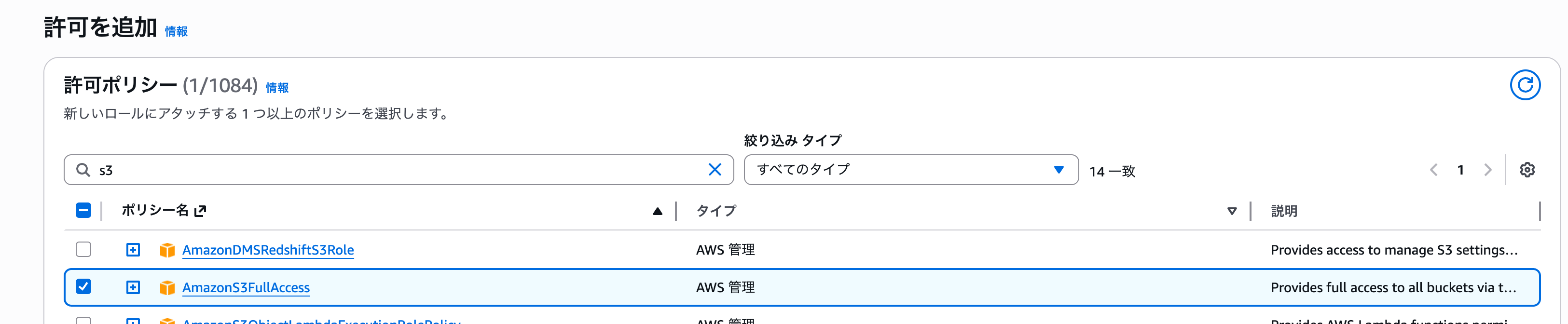Click the search magnifier icon
This screenshot has width=1568, height=324.
[x=83, y=170]
